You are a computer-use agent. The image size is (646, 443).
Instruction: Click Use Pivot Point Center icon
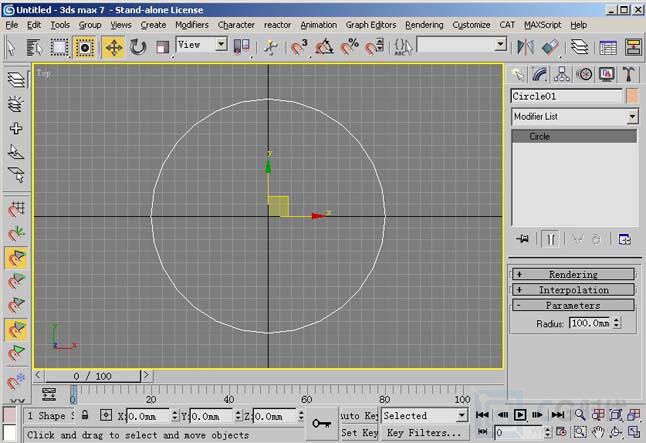pos(241,47)
